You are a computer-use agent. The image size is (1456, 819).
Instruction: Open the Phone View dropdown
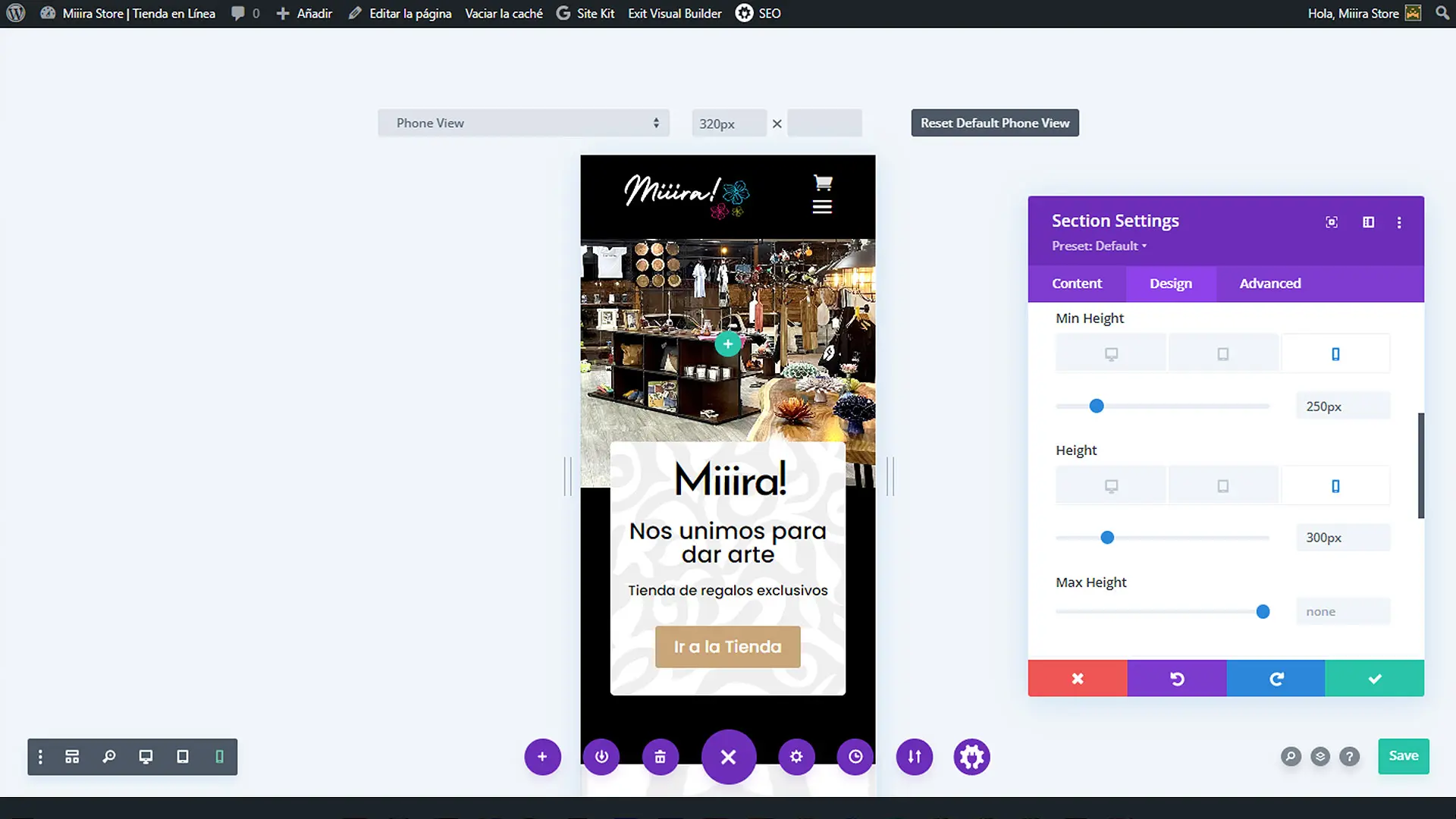pos(523,123)
